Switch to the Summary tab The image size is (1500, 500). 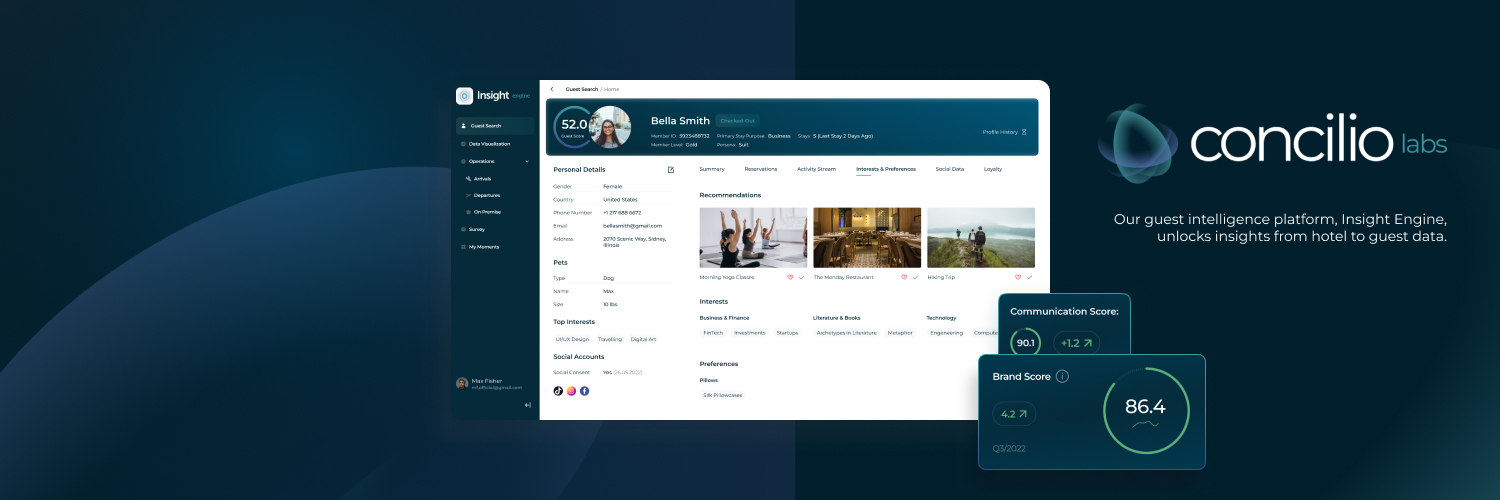point(712,169)
